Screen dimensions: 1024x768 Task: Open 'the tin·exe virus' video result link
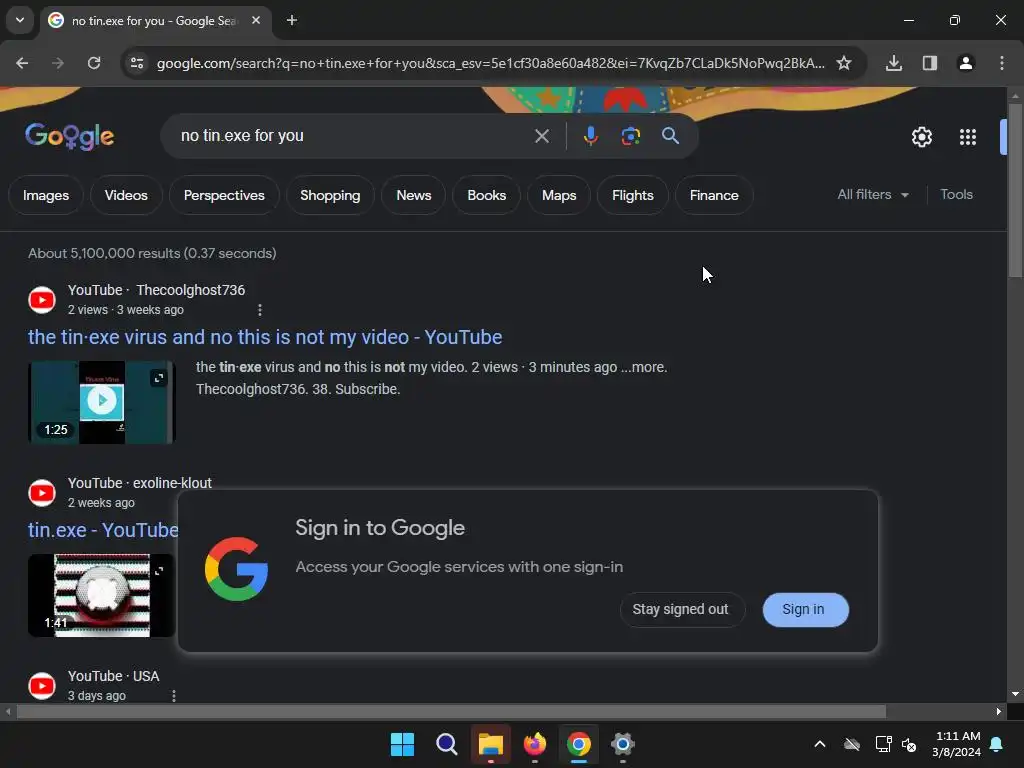point(264,337)
